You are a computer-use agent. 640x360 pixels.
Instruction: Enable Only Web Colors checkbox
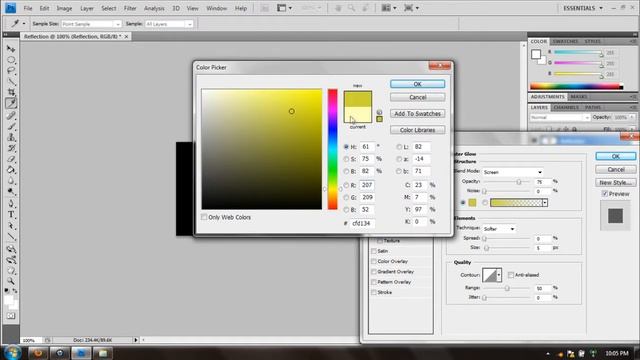pos(204,217)
